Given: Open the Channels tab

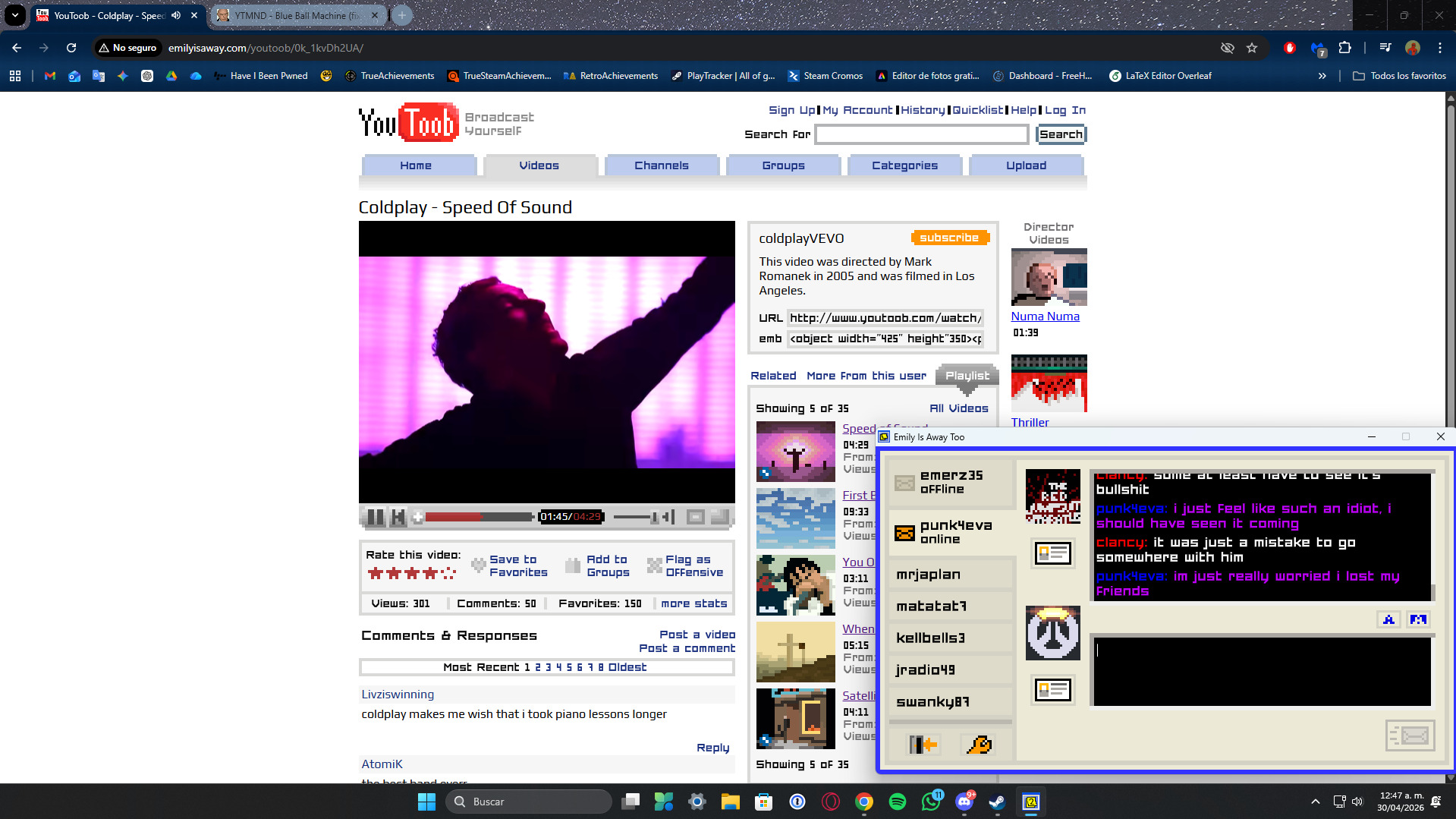Looking at the screenshot, I should click(x=662, y=165).
